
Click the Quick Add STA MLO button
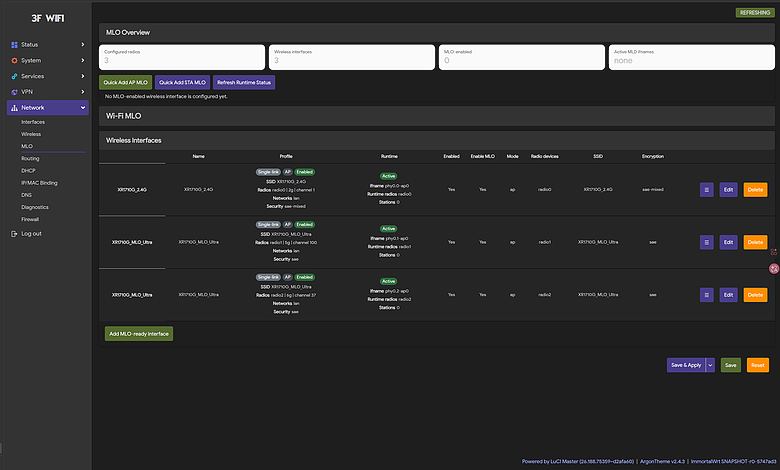point(182,83)
